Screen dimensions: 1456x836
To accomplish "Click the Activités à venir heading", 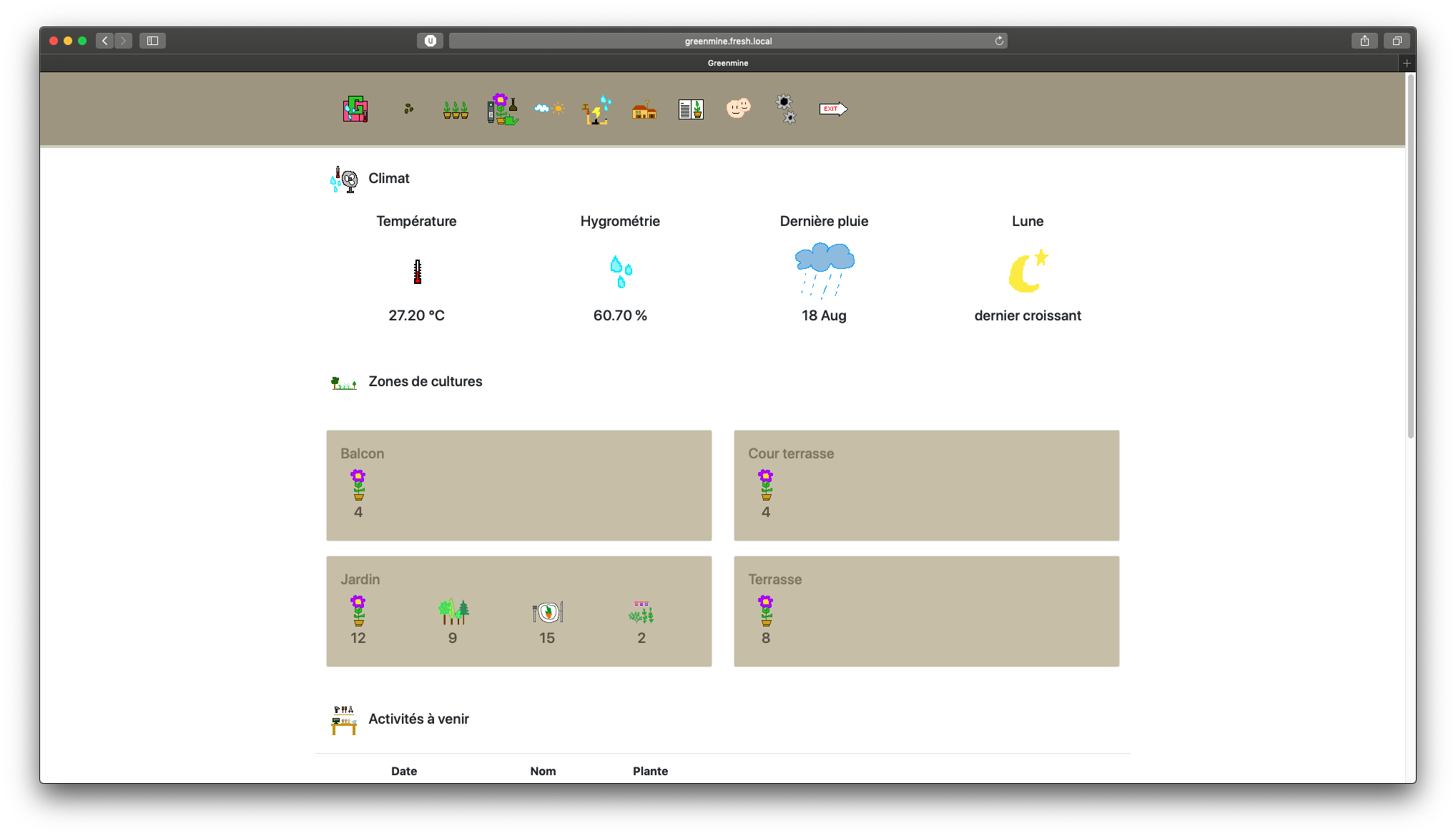I will coord(419,719).
